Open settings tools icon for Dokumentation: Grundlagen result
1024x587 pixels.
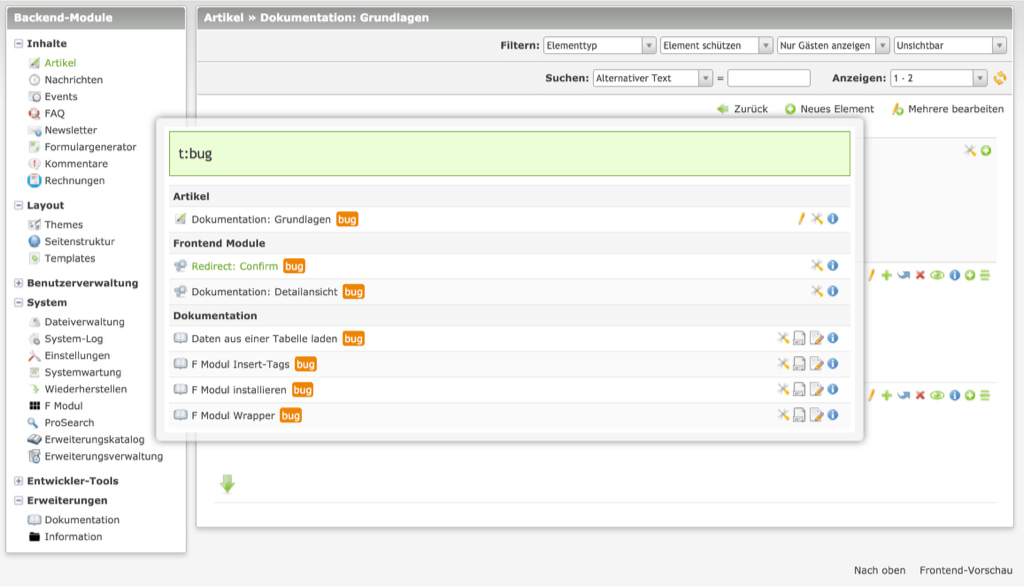(817, 219)
